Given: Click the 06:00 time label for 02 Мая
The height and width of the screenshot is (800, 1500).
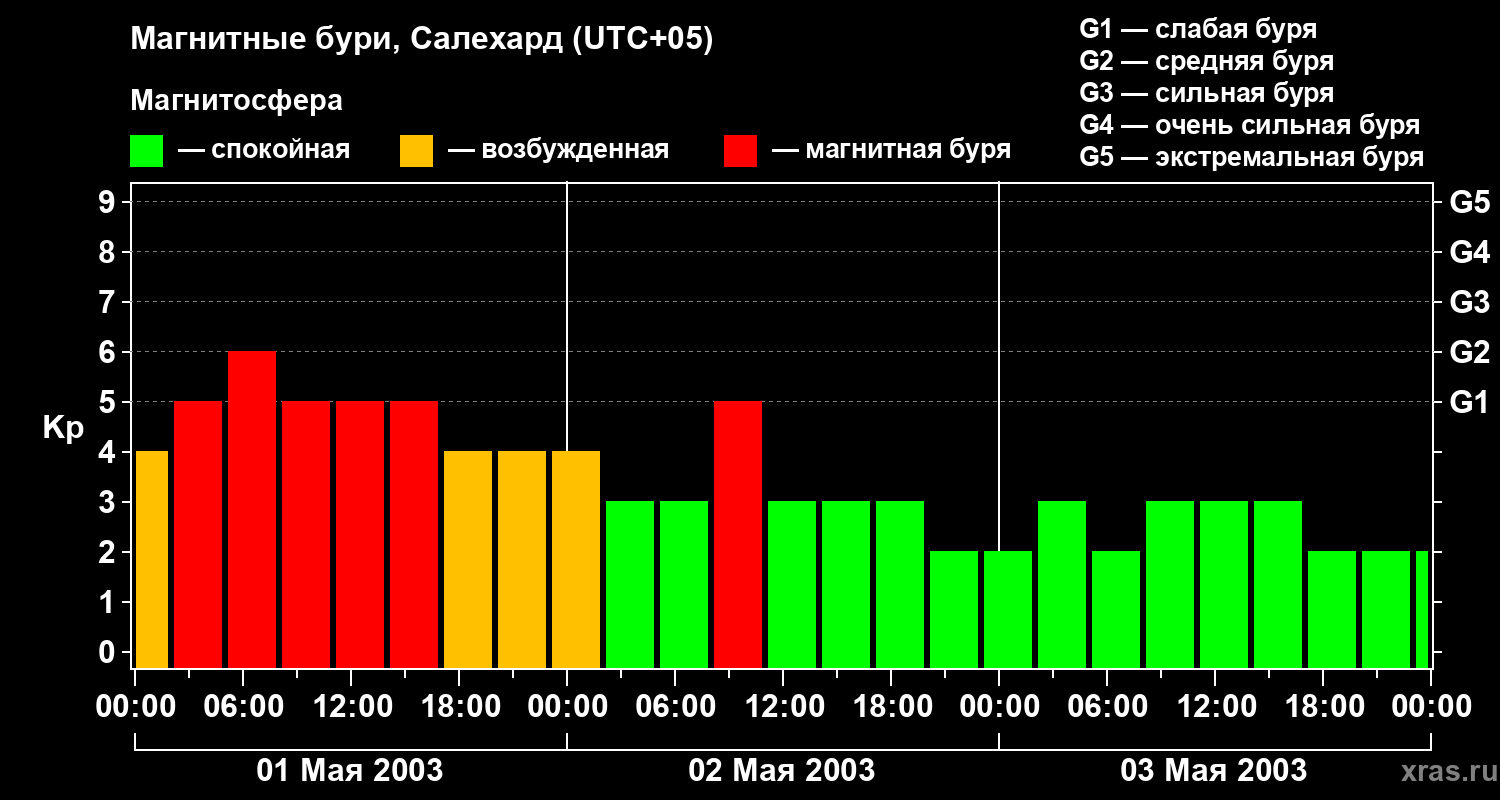Looking at the screenshot, I should point(675,707).
